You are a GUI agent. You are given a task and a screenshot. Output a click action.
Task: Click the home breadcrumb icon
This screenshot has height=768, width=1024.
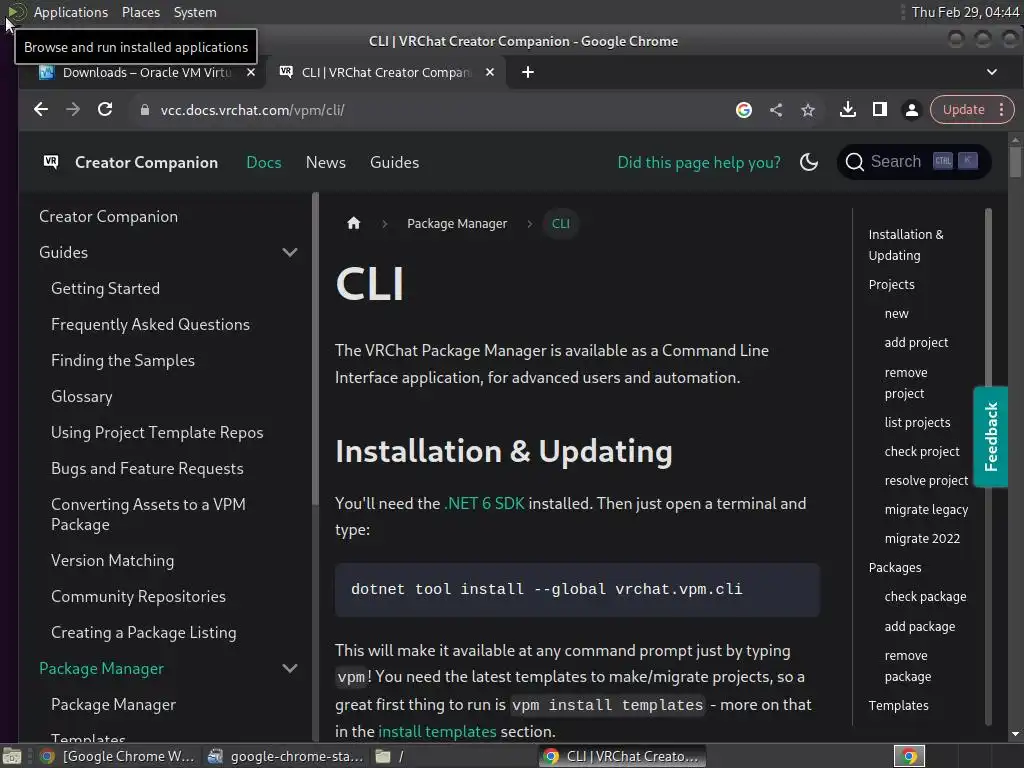click(x=353, y=223)
